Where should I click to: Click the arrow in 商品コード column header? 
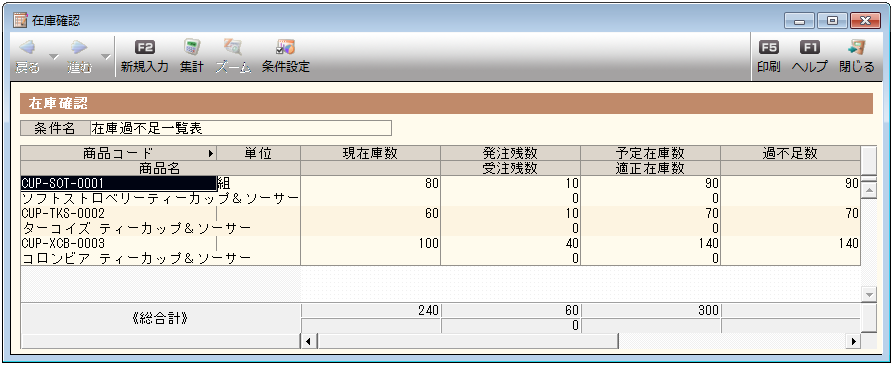coord(211,153)
